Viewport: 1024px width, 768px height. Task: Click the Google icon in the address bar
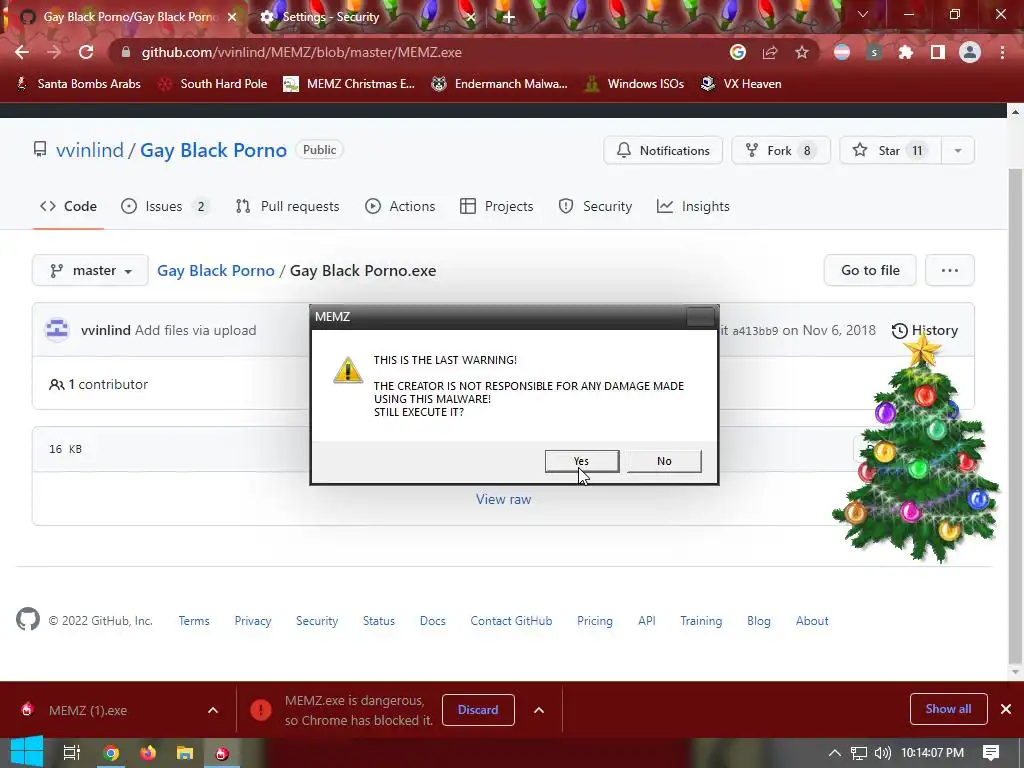click(x=738, y=52)
